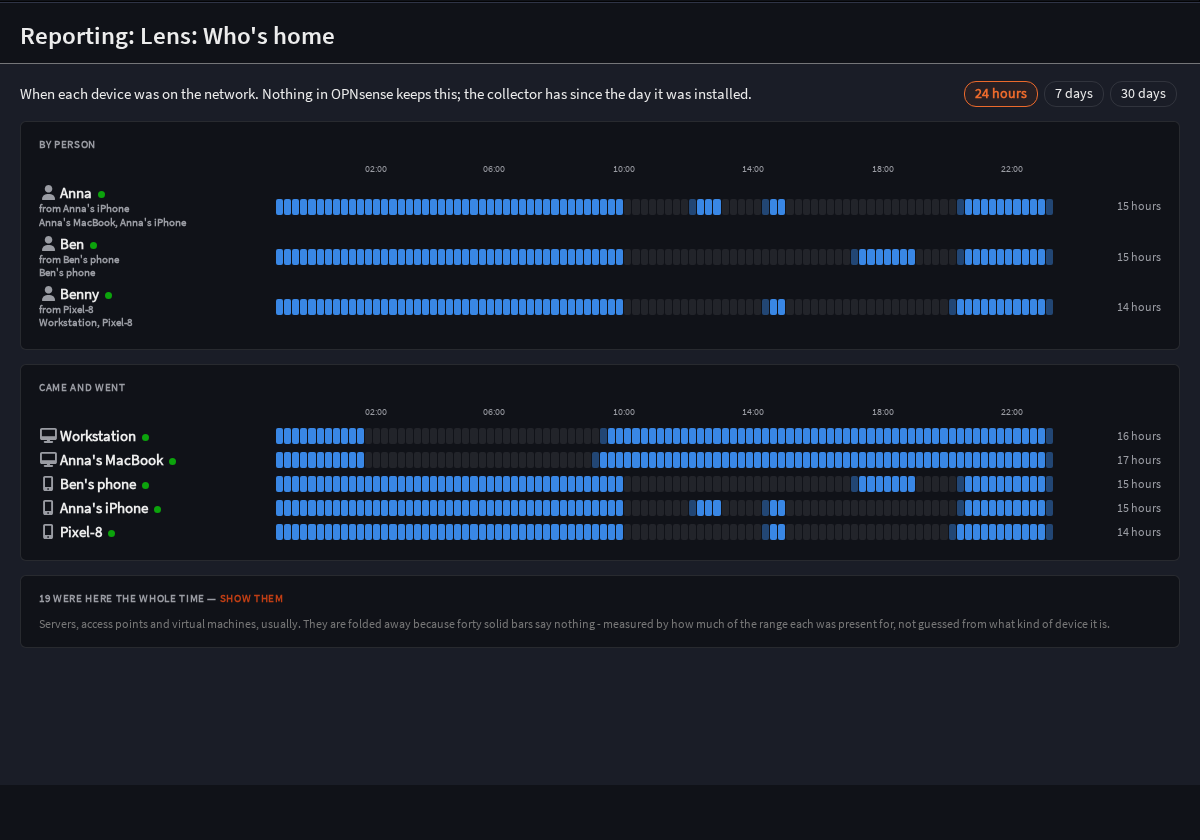
Task: Click the 'Reporting: Lens: Who's home' title
Action: pyautogui.click(x=177, y=36)
